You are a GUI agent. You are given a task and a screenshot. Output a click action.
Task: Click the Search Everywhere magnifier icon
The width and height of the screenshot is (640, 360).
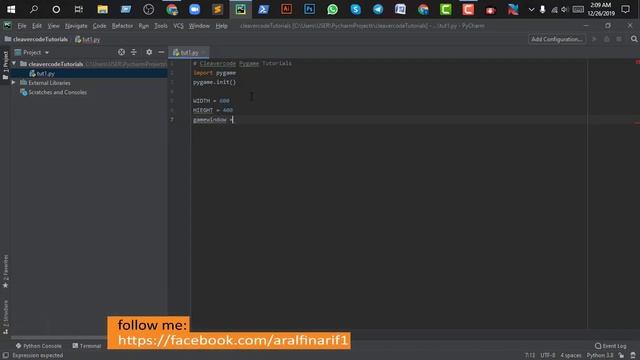tap(634, 39)
